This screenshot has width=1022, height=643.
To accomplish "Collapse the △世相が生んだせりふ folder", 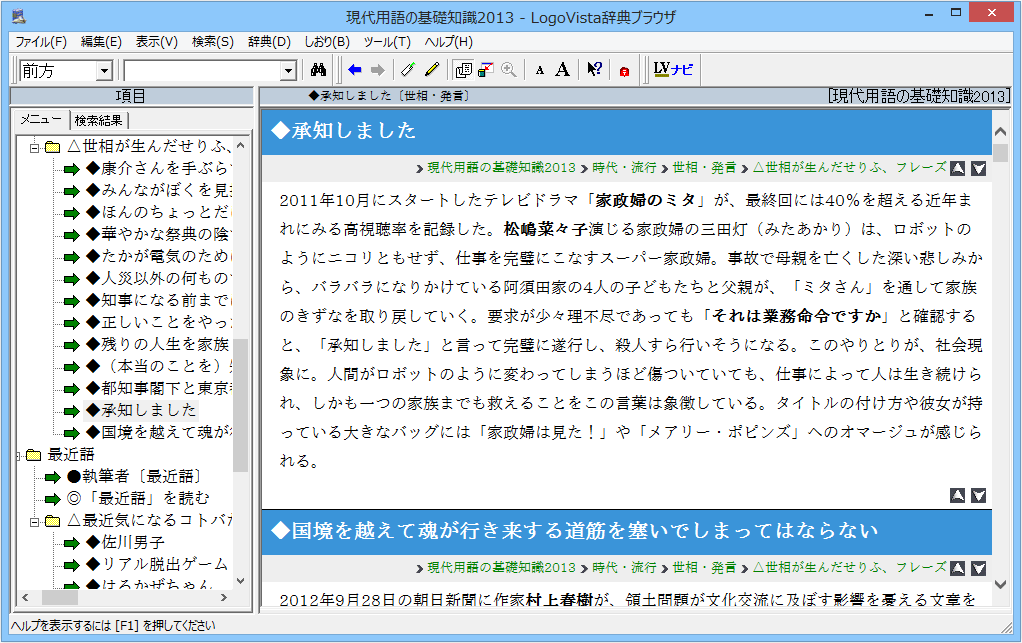I will (x=33, y=146).
